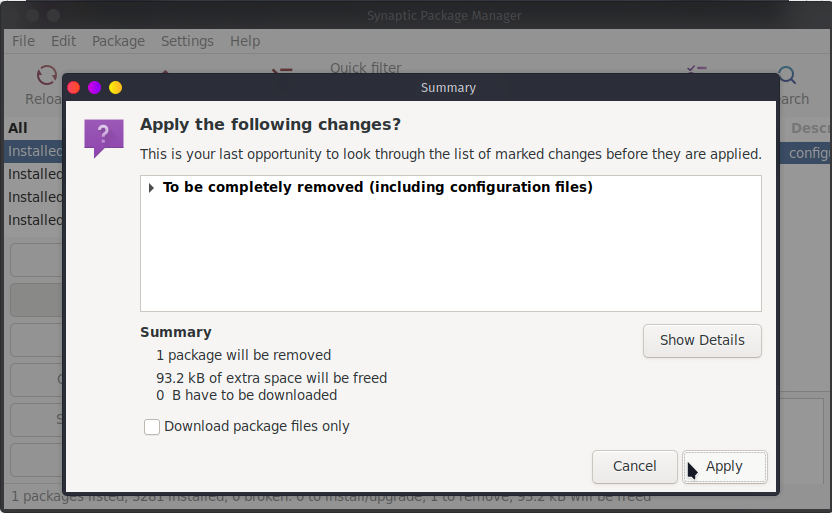Open the Settings menu
832x513 pixels.
187,41
